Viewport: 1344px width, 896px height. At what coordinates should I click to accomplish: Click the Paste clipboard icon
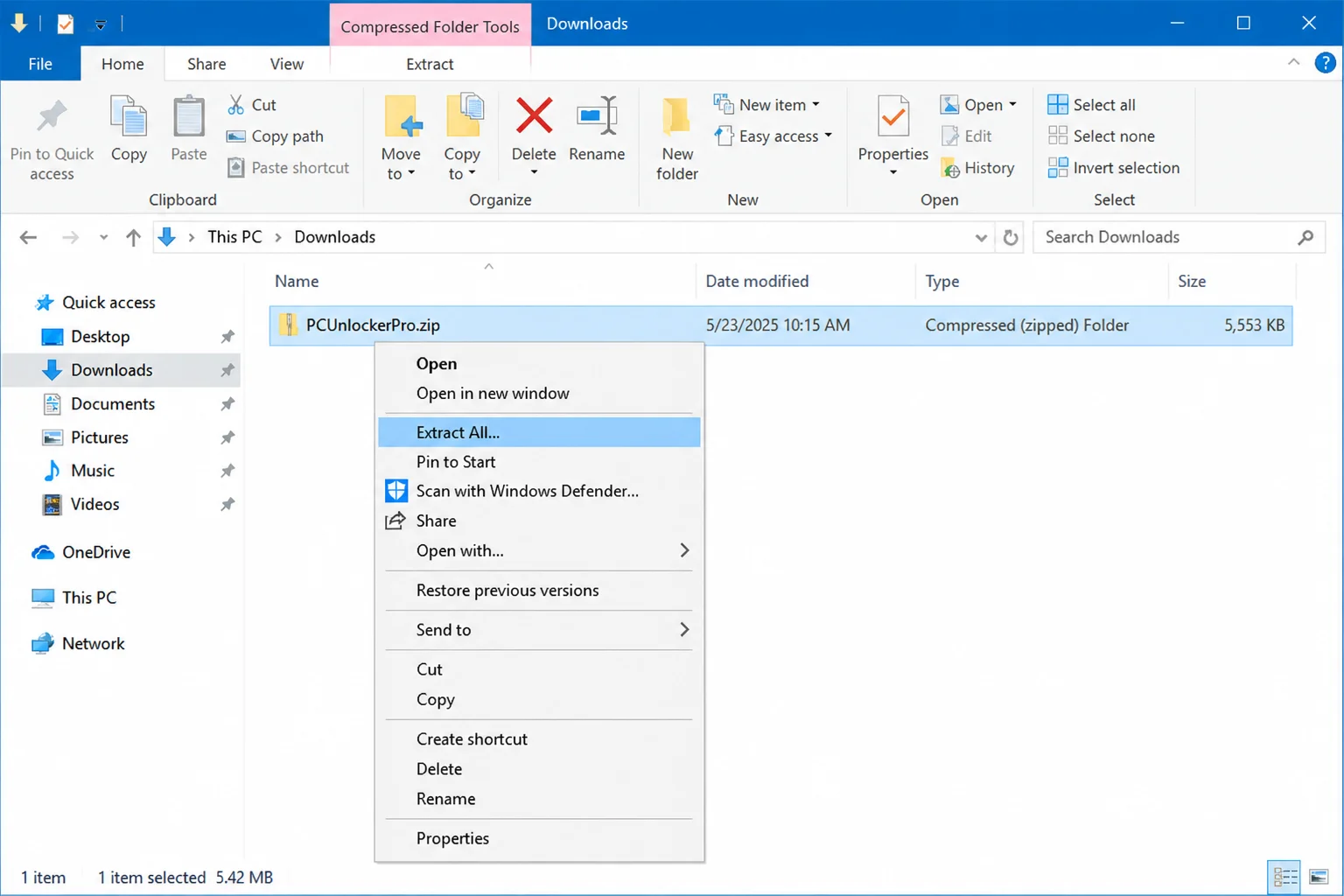(188, 116)
